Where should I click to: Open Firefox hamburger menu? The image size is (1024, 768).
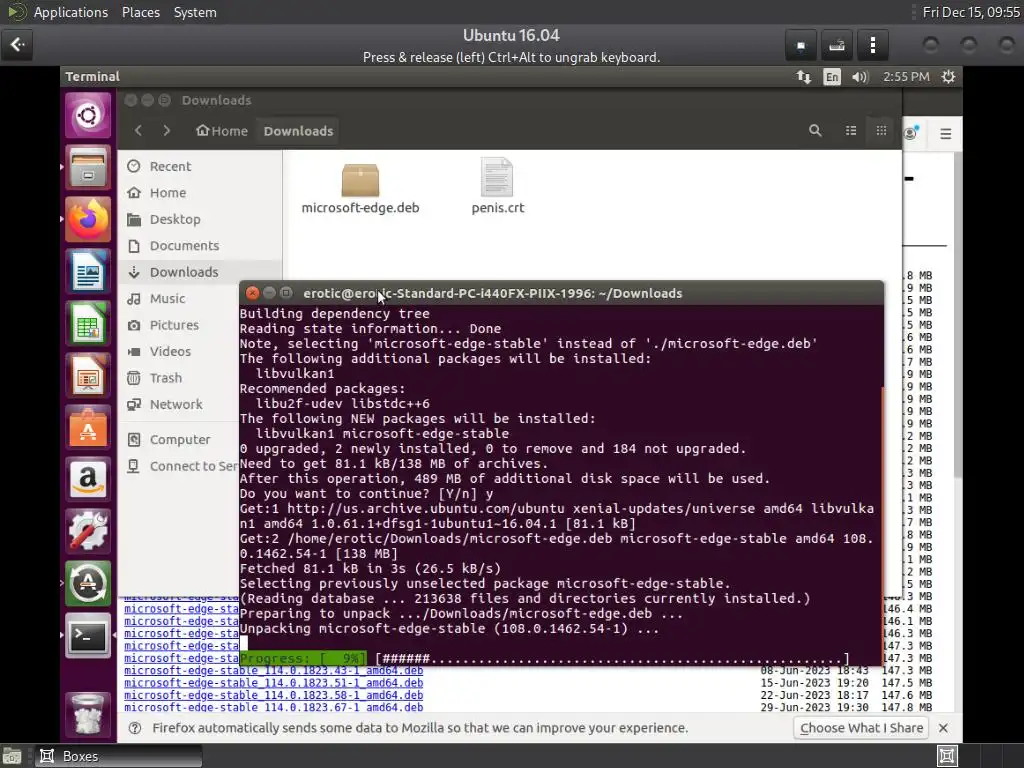pyautogui.click(x=946, y=134)
